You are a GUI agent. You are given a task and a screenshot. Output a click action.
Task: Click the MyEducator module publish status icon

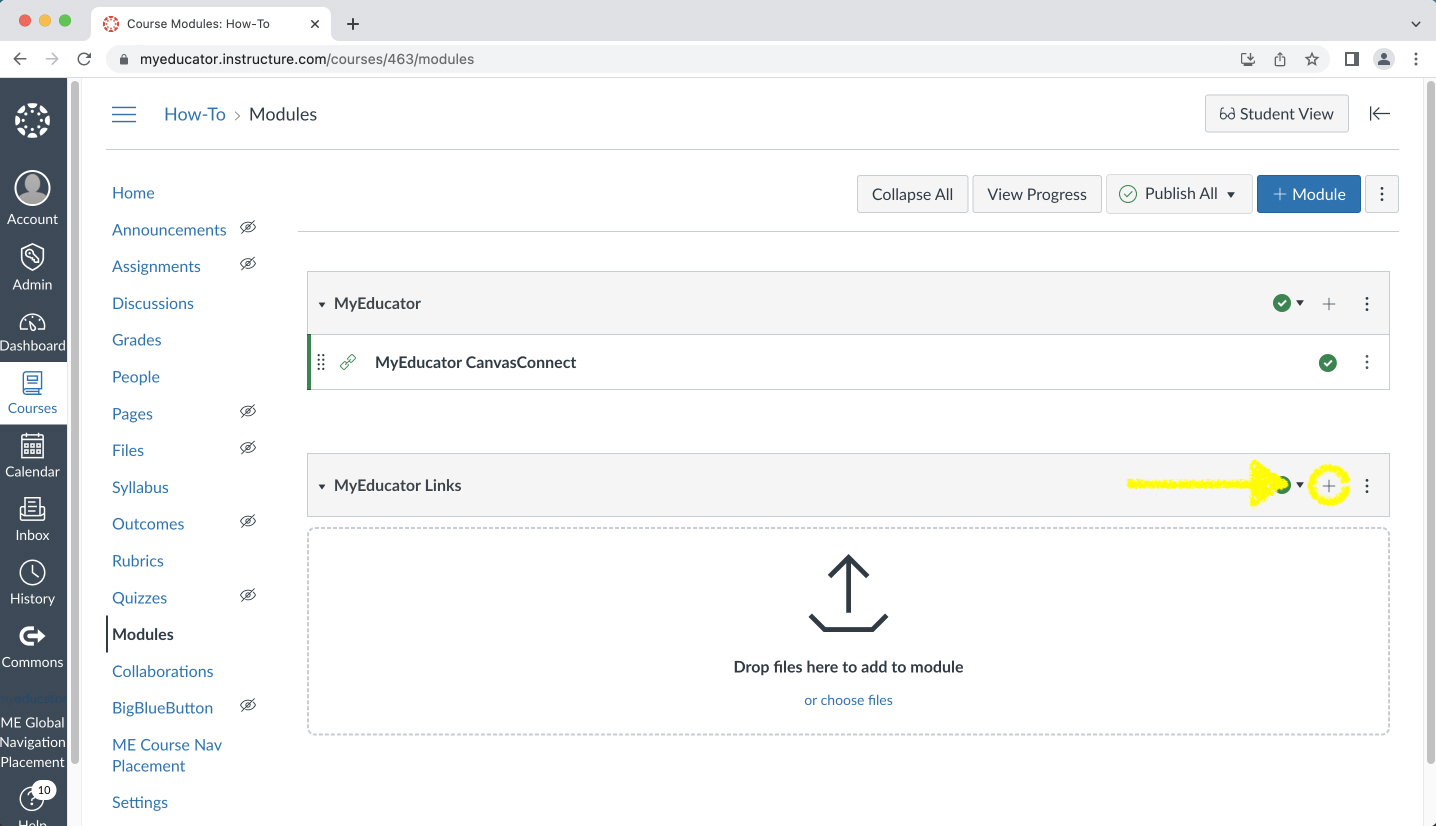[x=1282, y=303]
